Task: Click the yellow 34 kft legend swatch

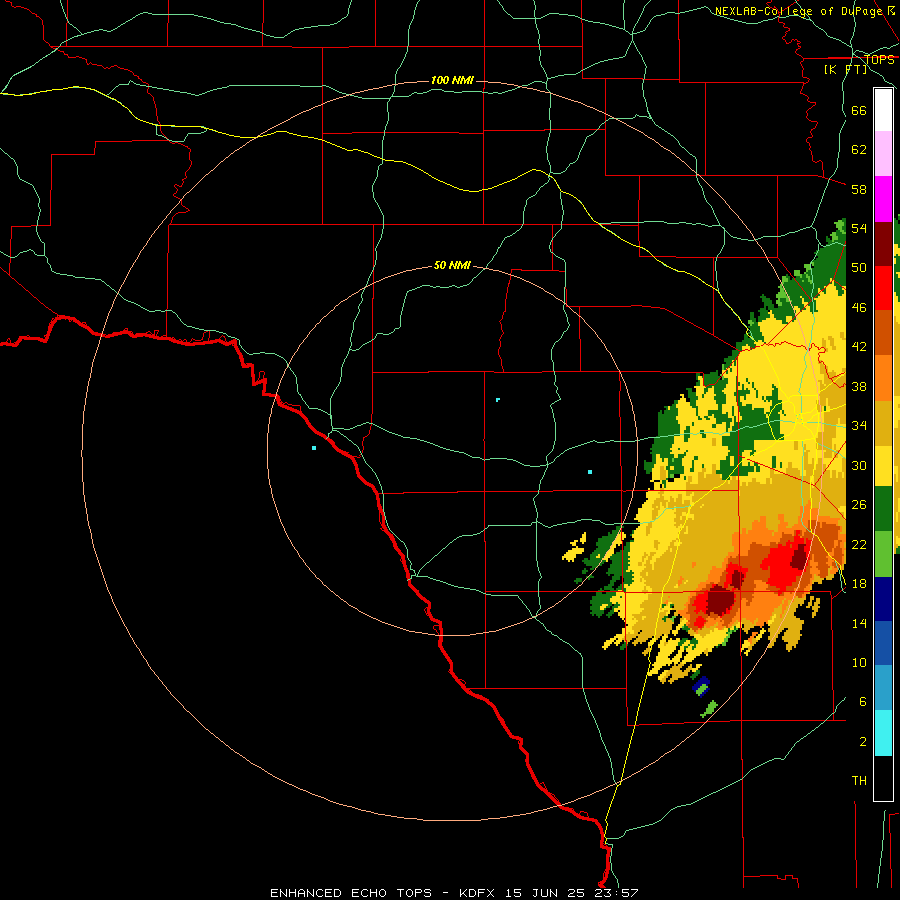Action: point(883,466)
